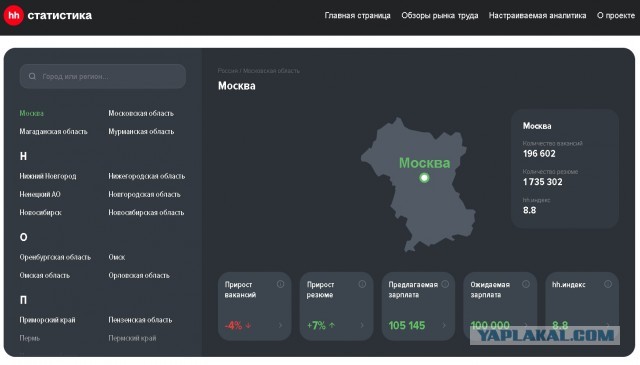Expand Предлагаемая зарплата card chevron
The image size is (640, 365).
pyautogui.click(x=444, y=325)
